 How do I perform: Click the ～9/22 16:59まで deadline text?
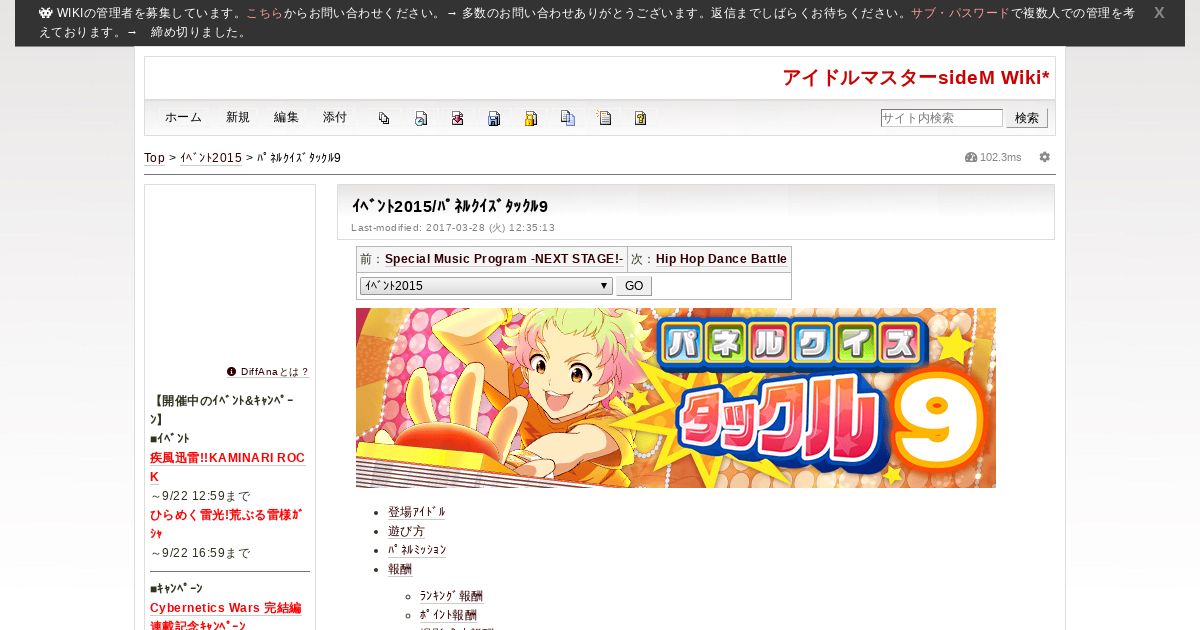(x=200, y=553)
